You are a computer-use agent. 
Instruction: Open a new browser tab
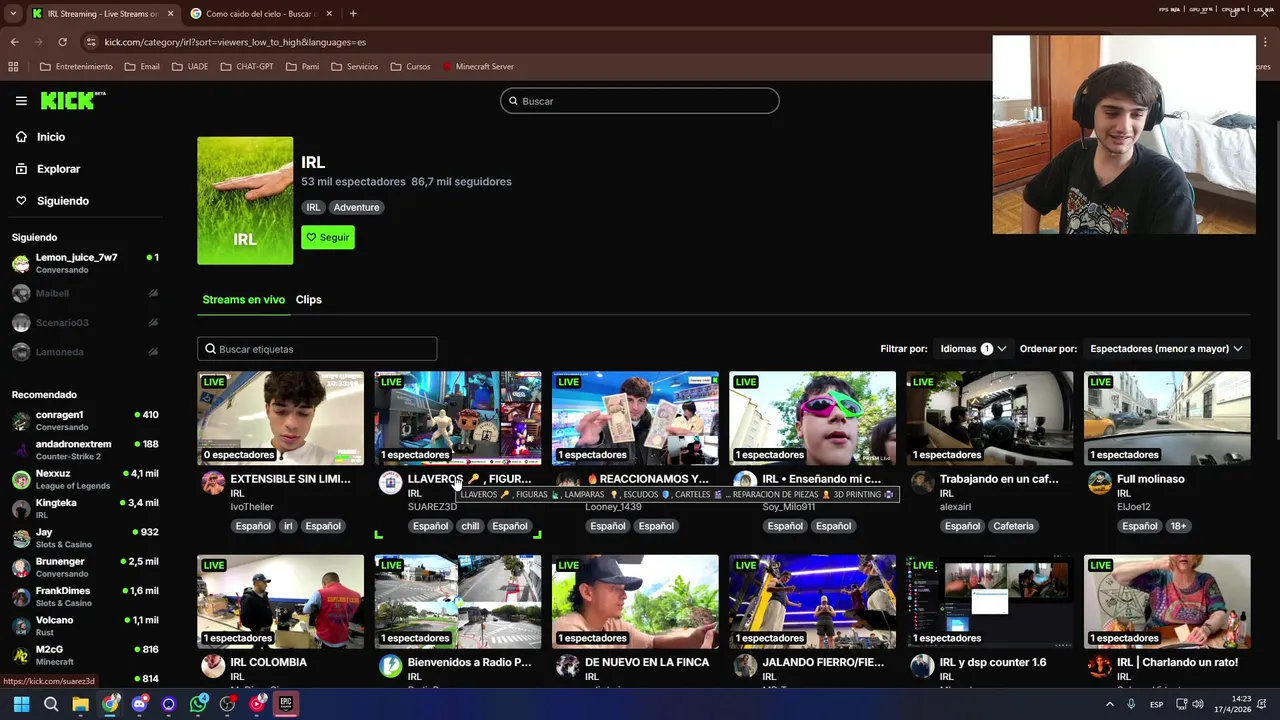(353, 13)
